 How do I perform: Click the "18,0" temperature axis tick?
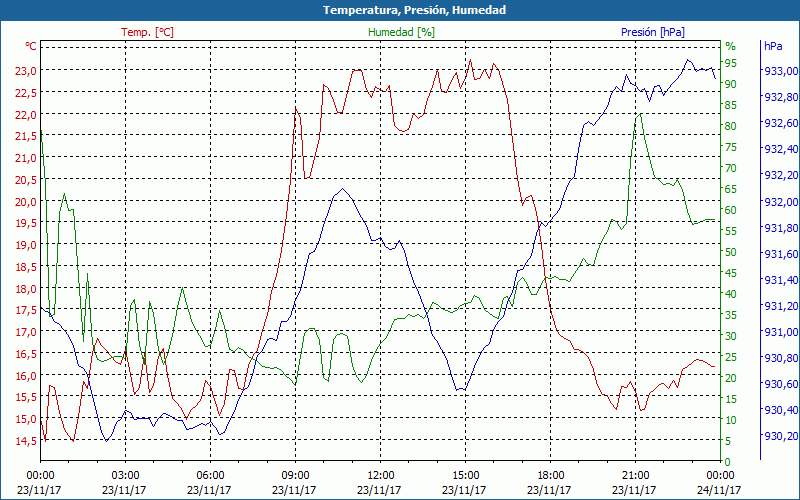(24, 289)
